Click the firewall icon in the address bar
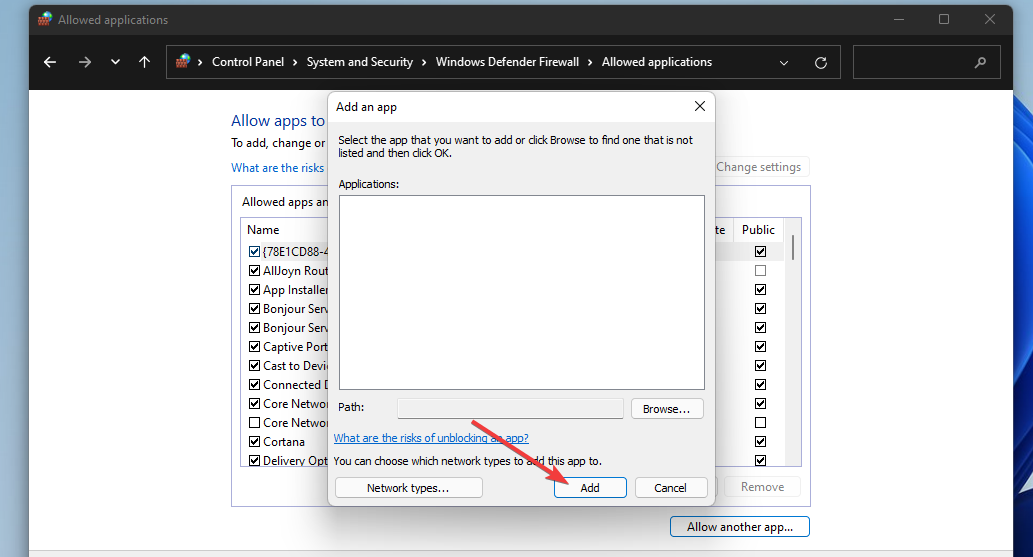The width and height of the screenshot is (1033, 557). click(182, 61)
